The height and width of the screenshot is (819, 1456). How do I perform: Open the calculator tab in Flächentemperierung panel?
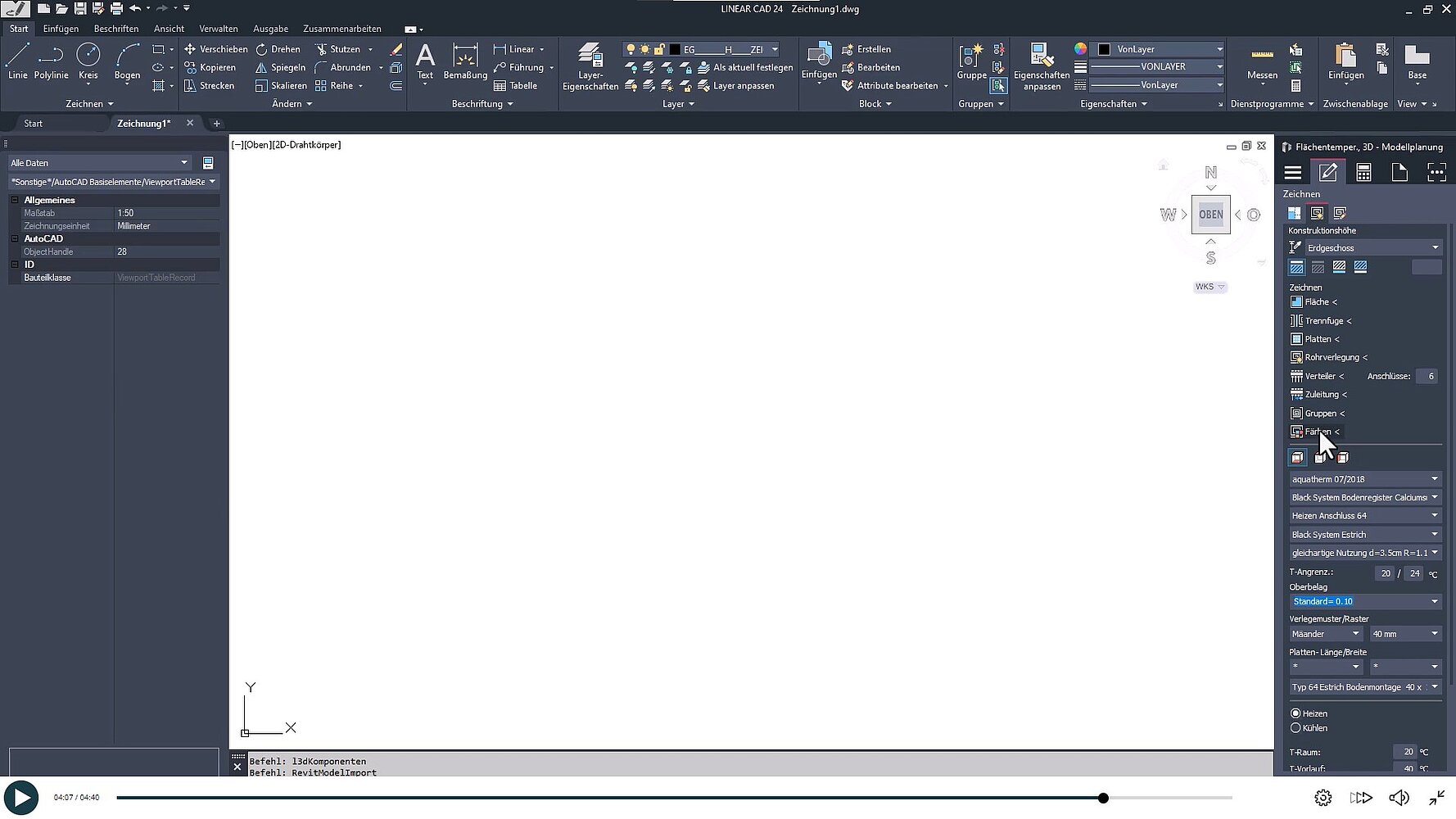(1363, 172)
